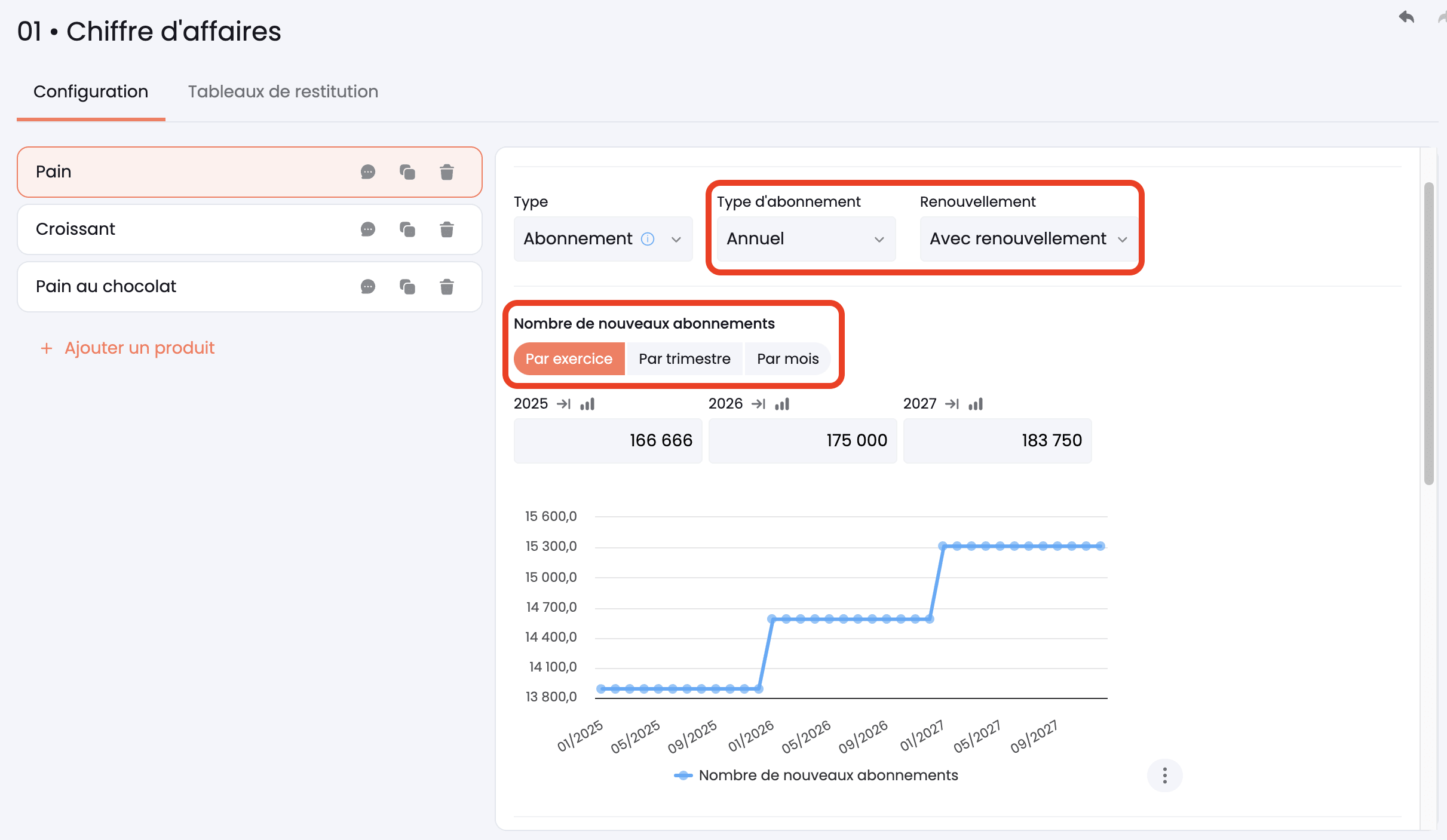
Task: Delete the Pain au chocolat product
Action: pos(447,287)
